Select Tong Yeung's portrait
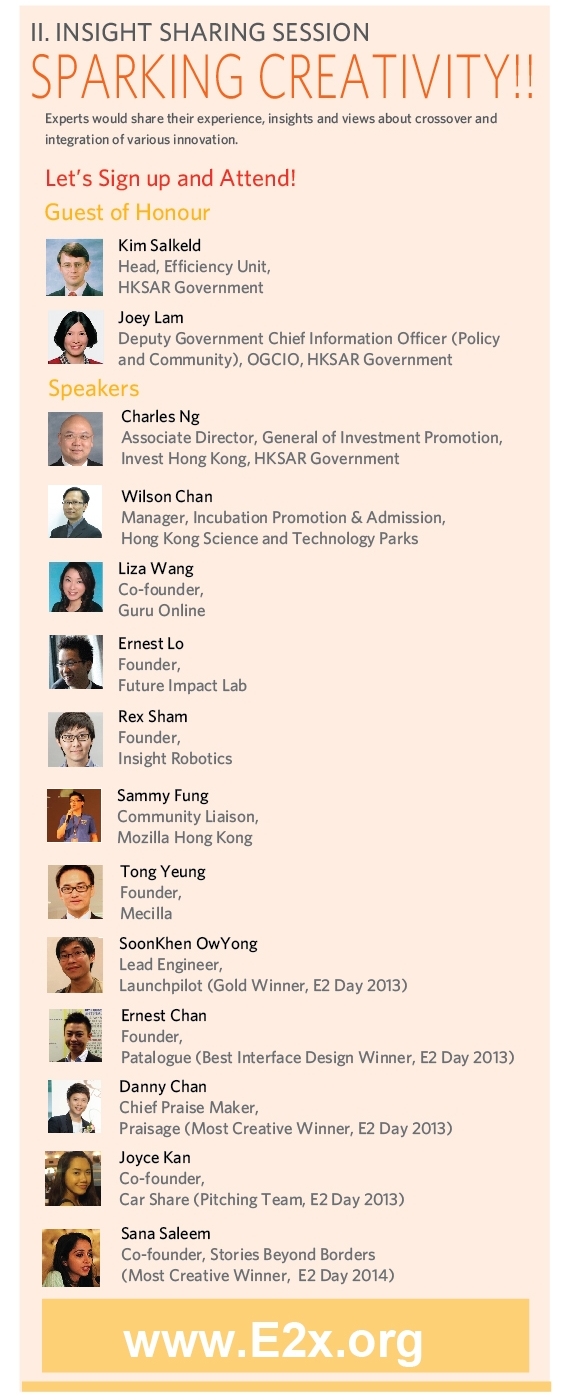 [75, 892]
